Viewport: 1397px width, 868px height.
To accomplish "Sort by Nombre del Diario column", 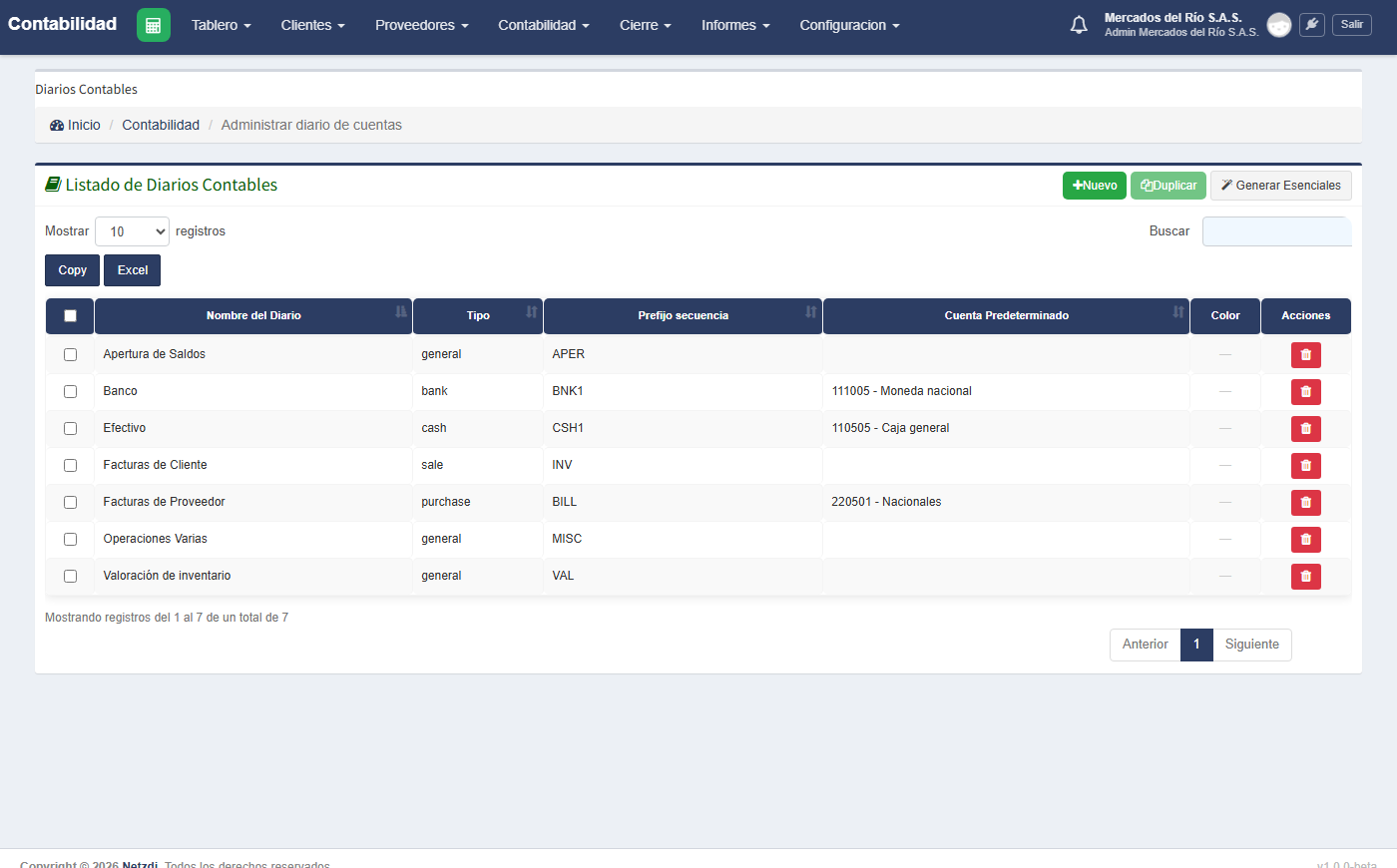I will coord(253,315).
